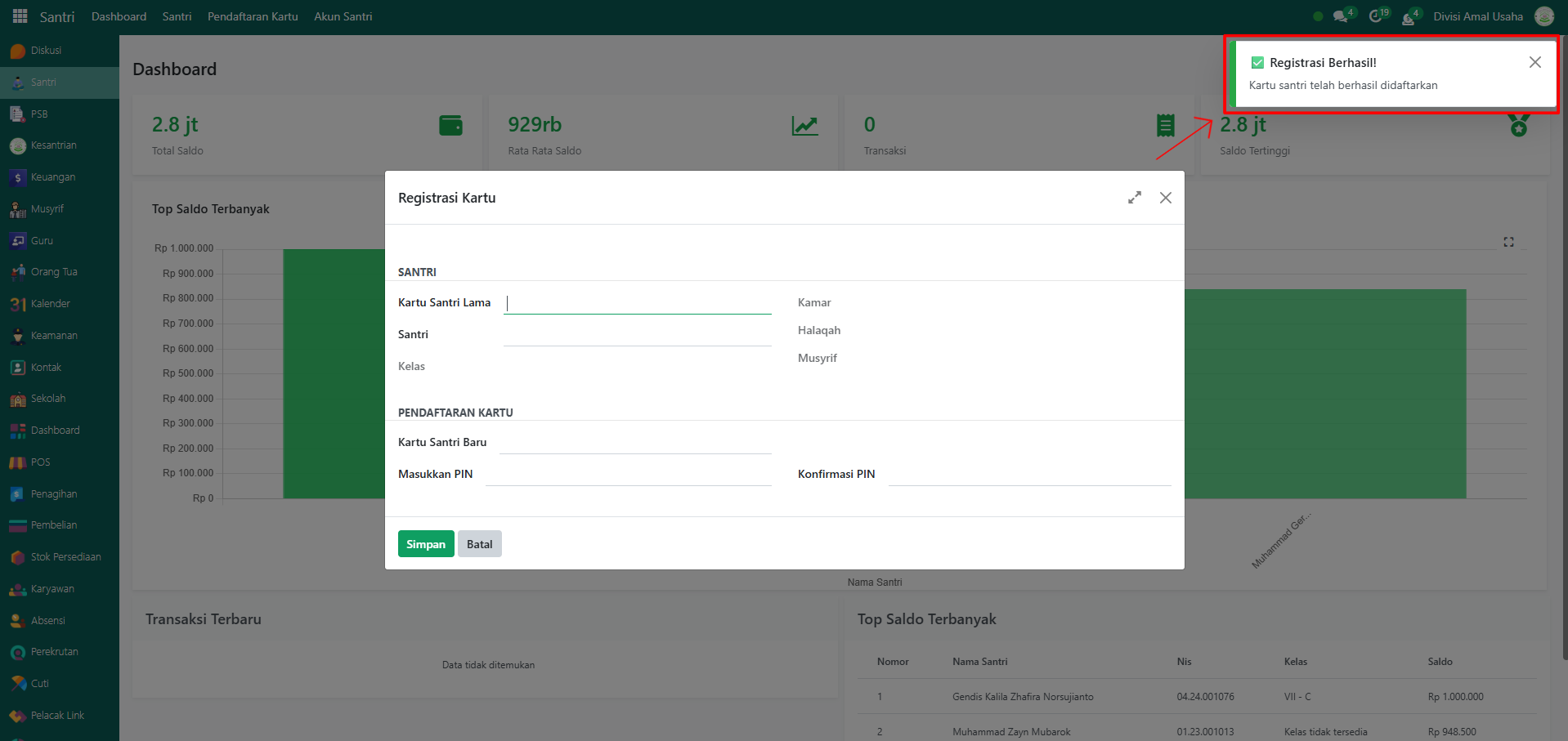The width and height of the screenshot is (1568, 741).
Task: Open the Kalender app icon
Action: [18, 304]
